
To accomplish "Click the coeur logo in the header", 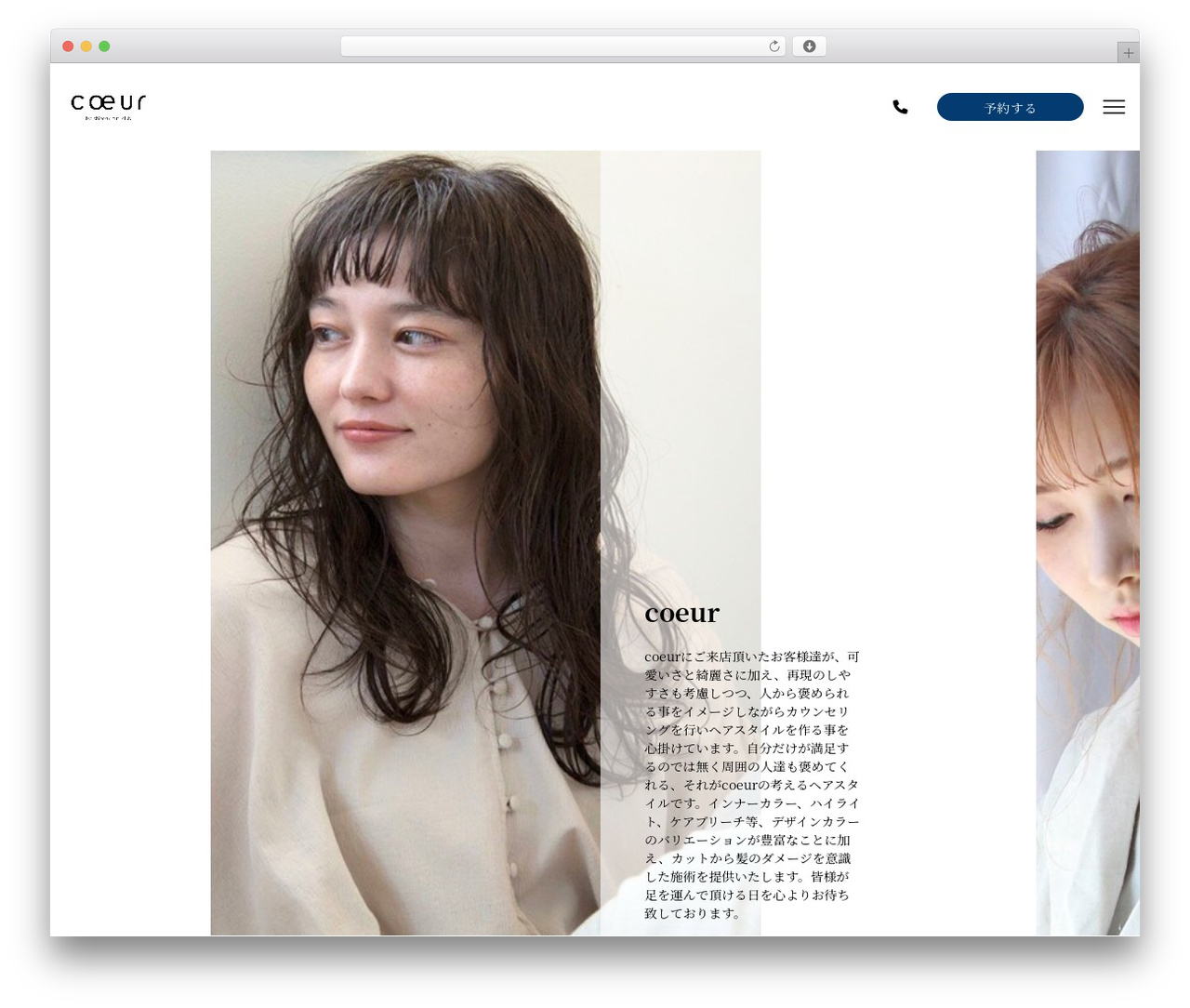I will [109, 106].
